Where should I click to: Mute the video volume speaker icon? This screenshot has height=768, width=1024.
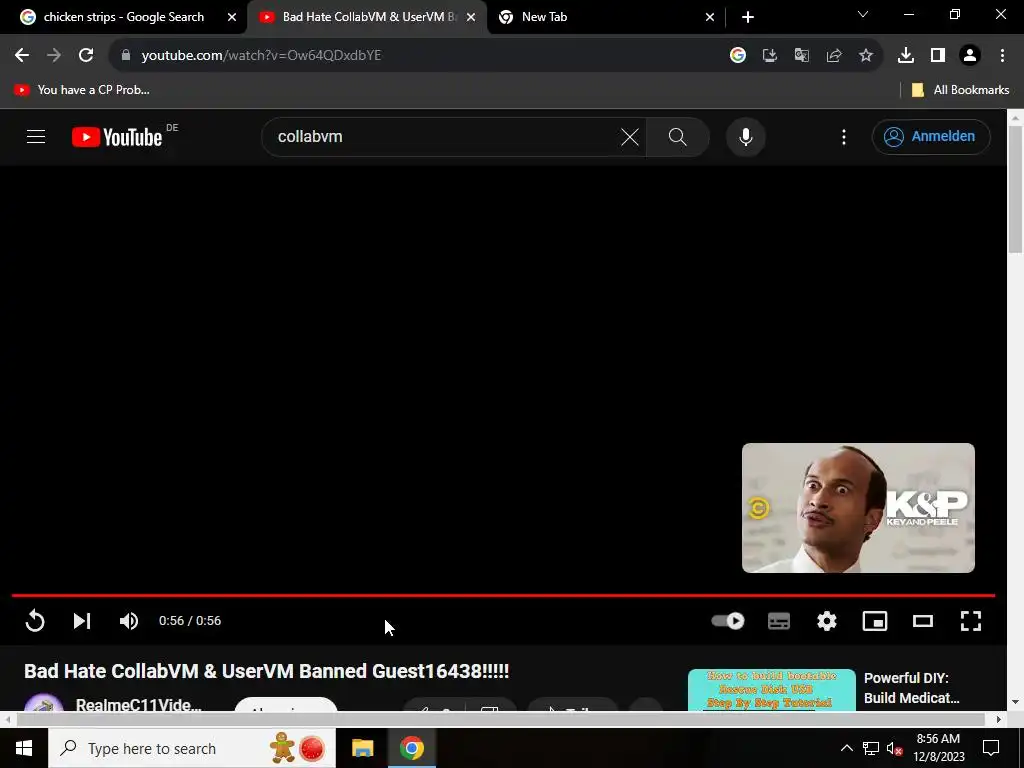pyautogui.click(x=129, y=621)
